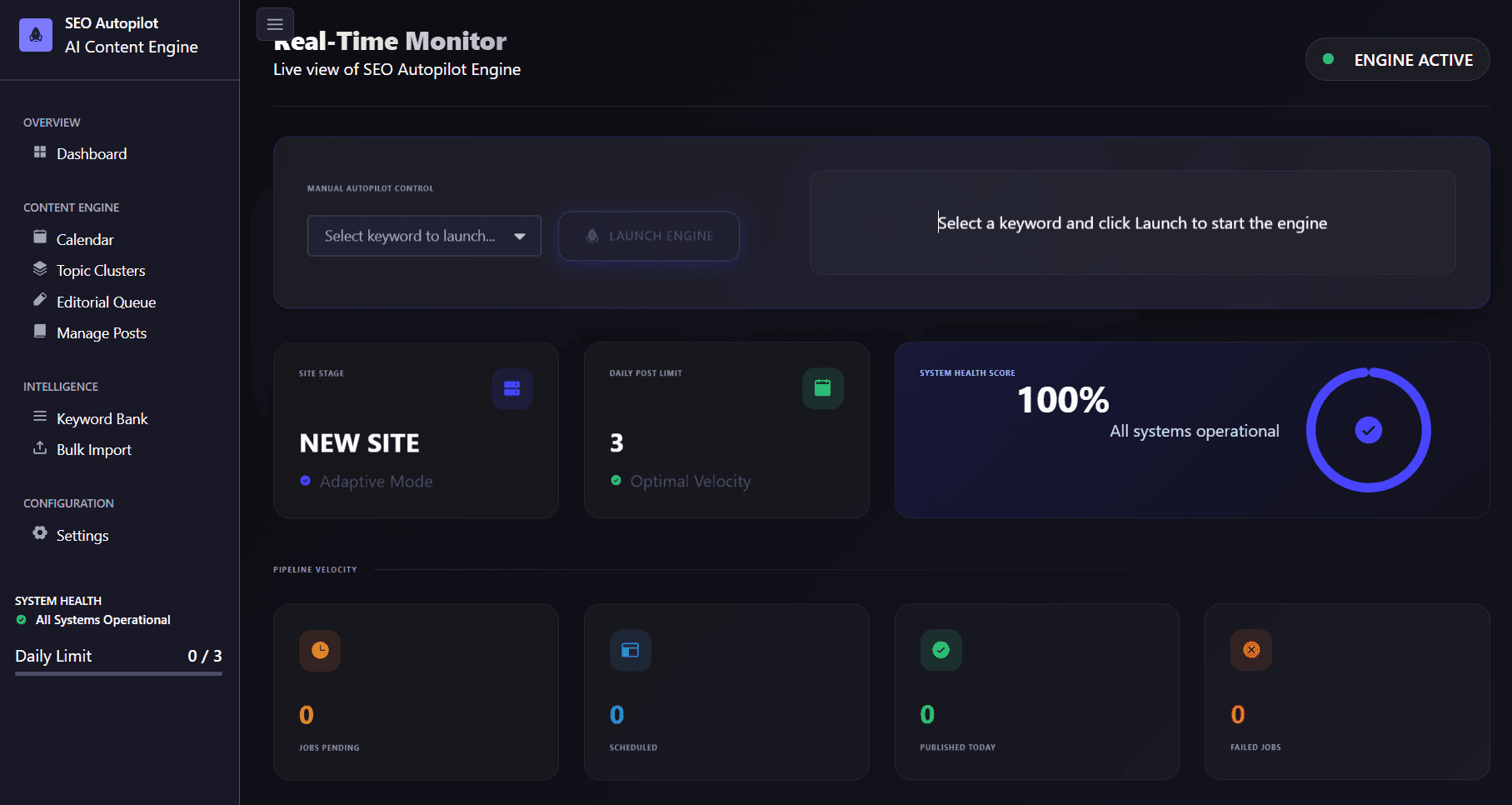Click the Optimal Velocity green dot
The width and height of the screenshot is (1512, 805).
coord(616,481)
